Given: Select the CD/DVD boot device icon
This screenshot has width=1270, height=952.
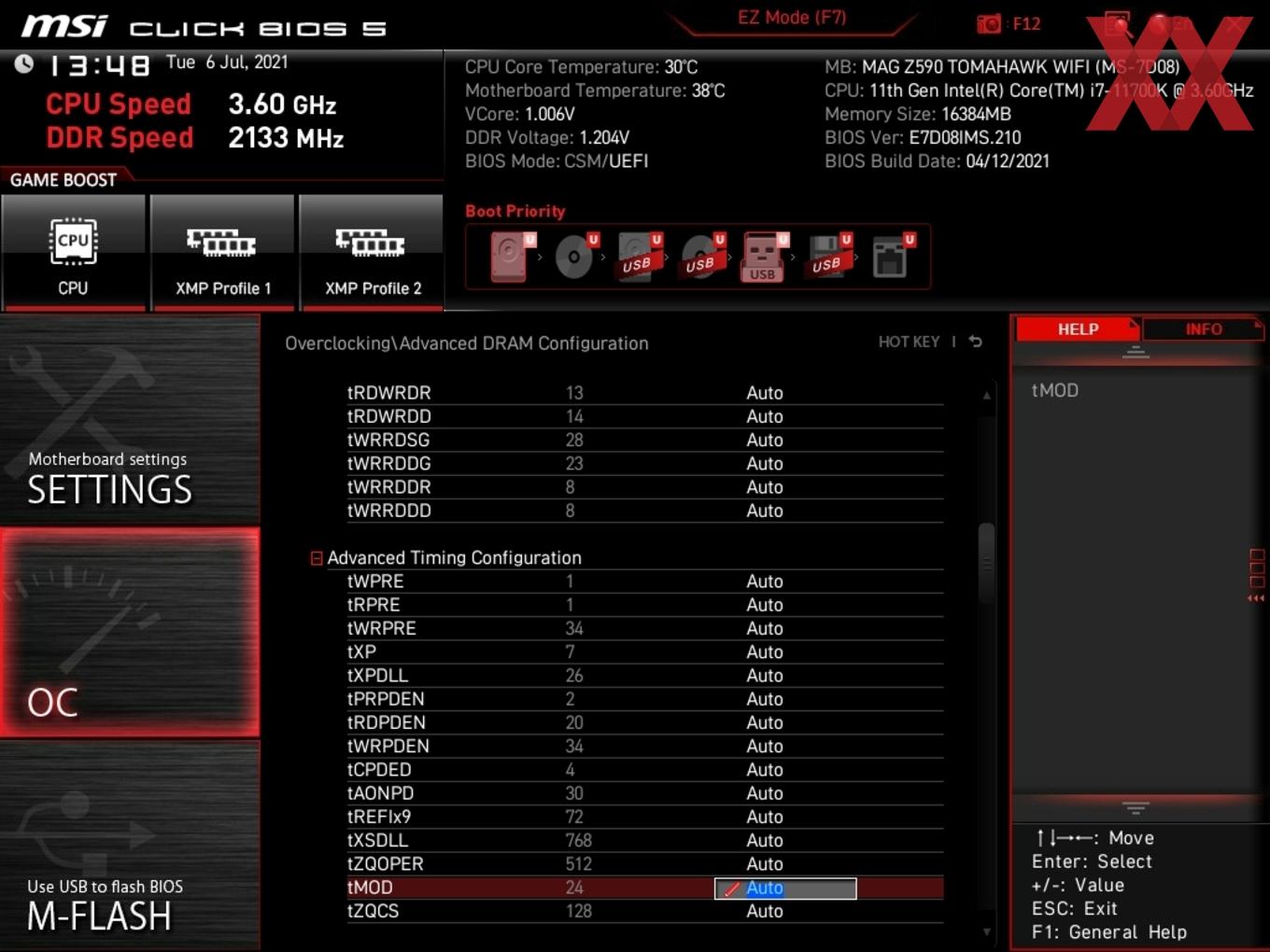Looking at the screenshot, I should click(x=575, y=257).
